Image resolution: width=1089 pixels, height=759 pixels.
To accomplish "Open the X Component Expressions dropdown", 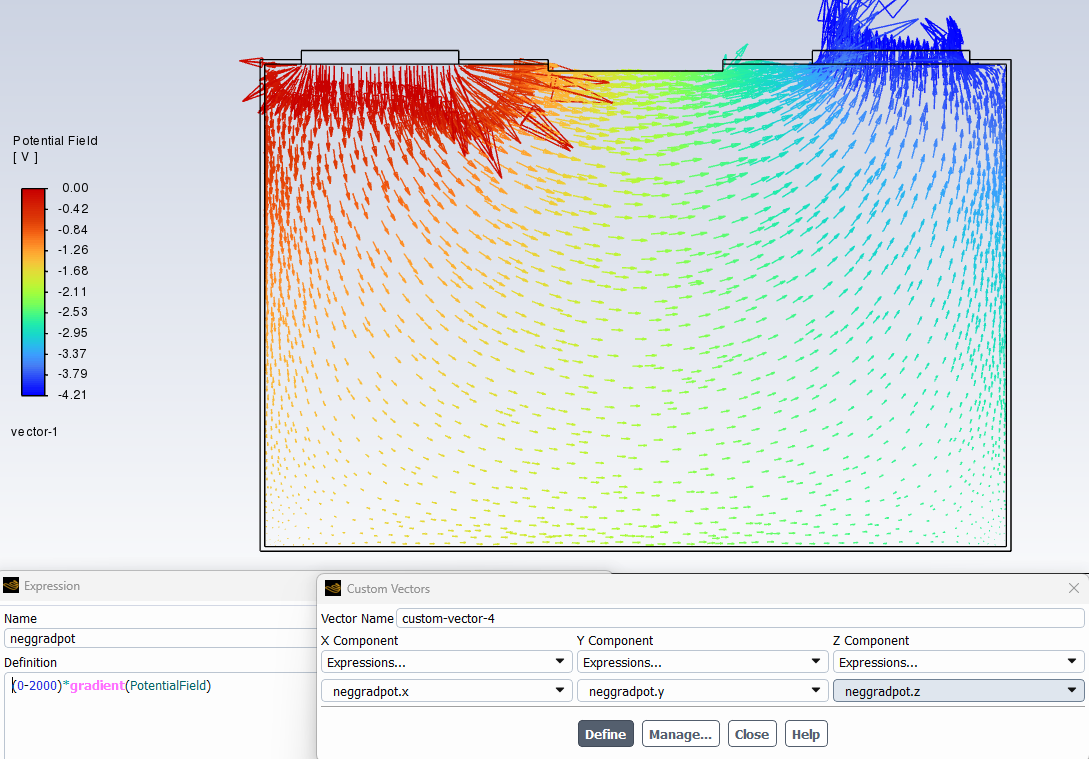I will pyautogui.click(x=445, y=661).
